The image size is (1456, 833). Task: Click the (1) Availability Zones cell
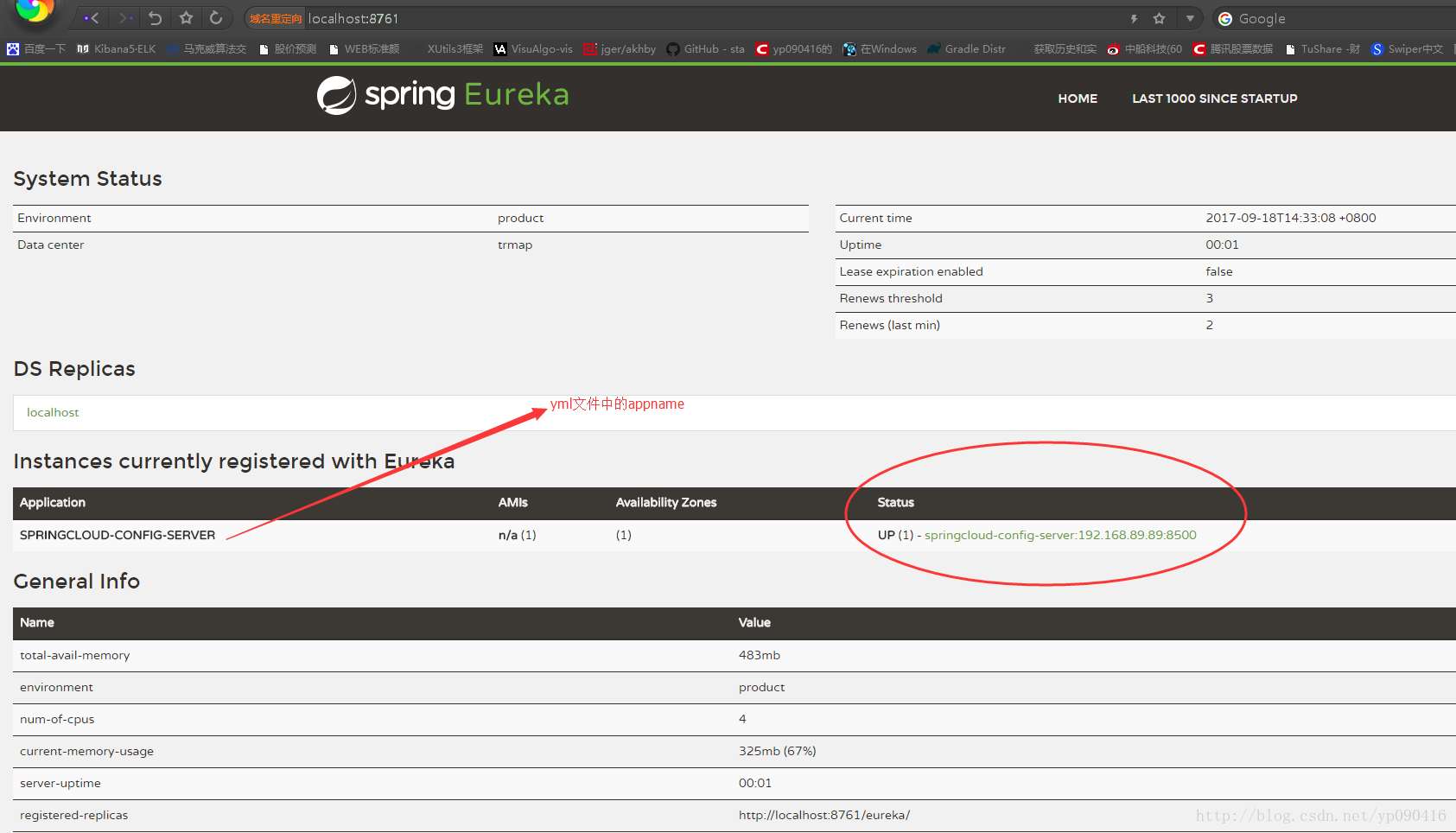click(x=623, y=535)
